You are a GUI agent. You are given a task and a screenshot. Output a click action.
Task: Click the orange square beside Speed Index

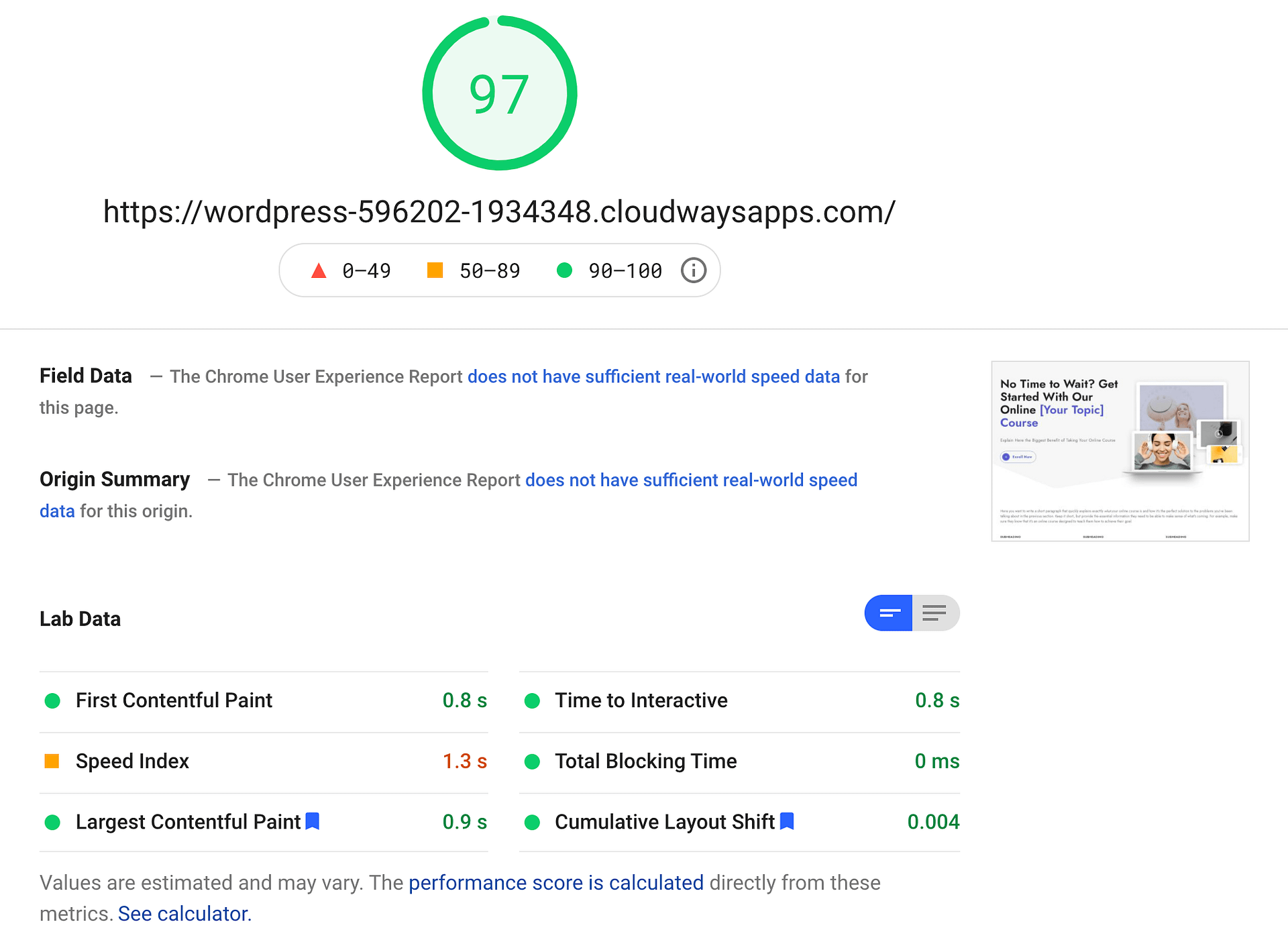53,761
